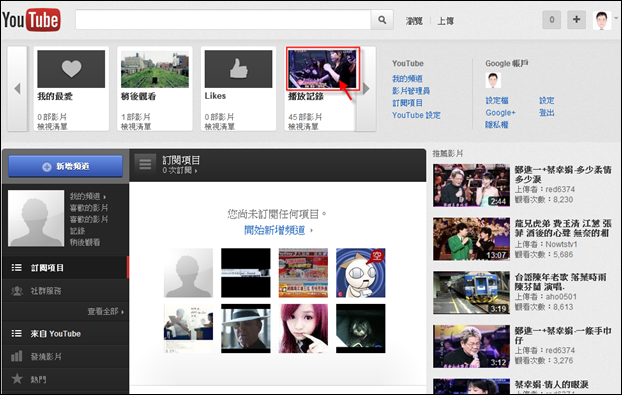The width and height of the screenshot is (622, 395).
Task: Click the man in hat channel tile
Action: pos(246,328)
